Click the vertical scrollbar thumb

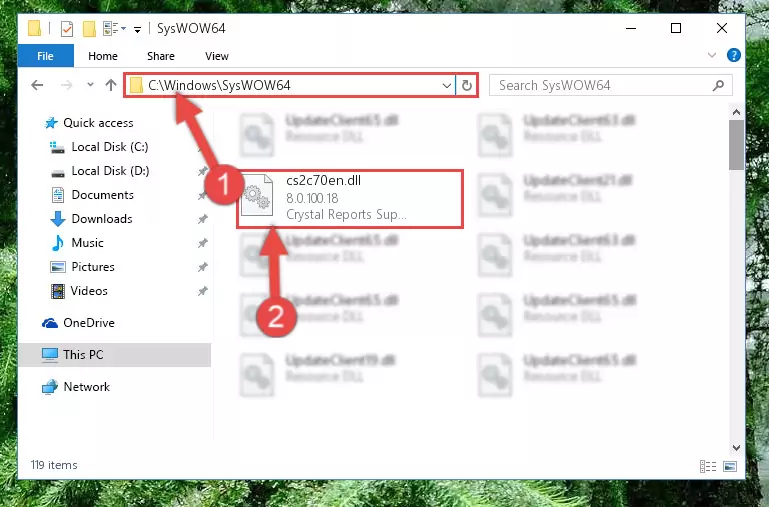click(x=736, y=145)
